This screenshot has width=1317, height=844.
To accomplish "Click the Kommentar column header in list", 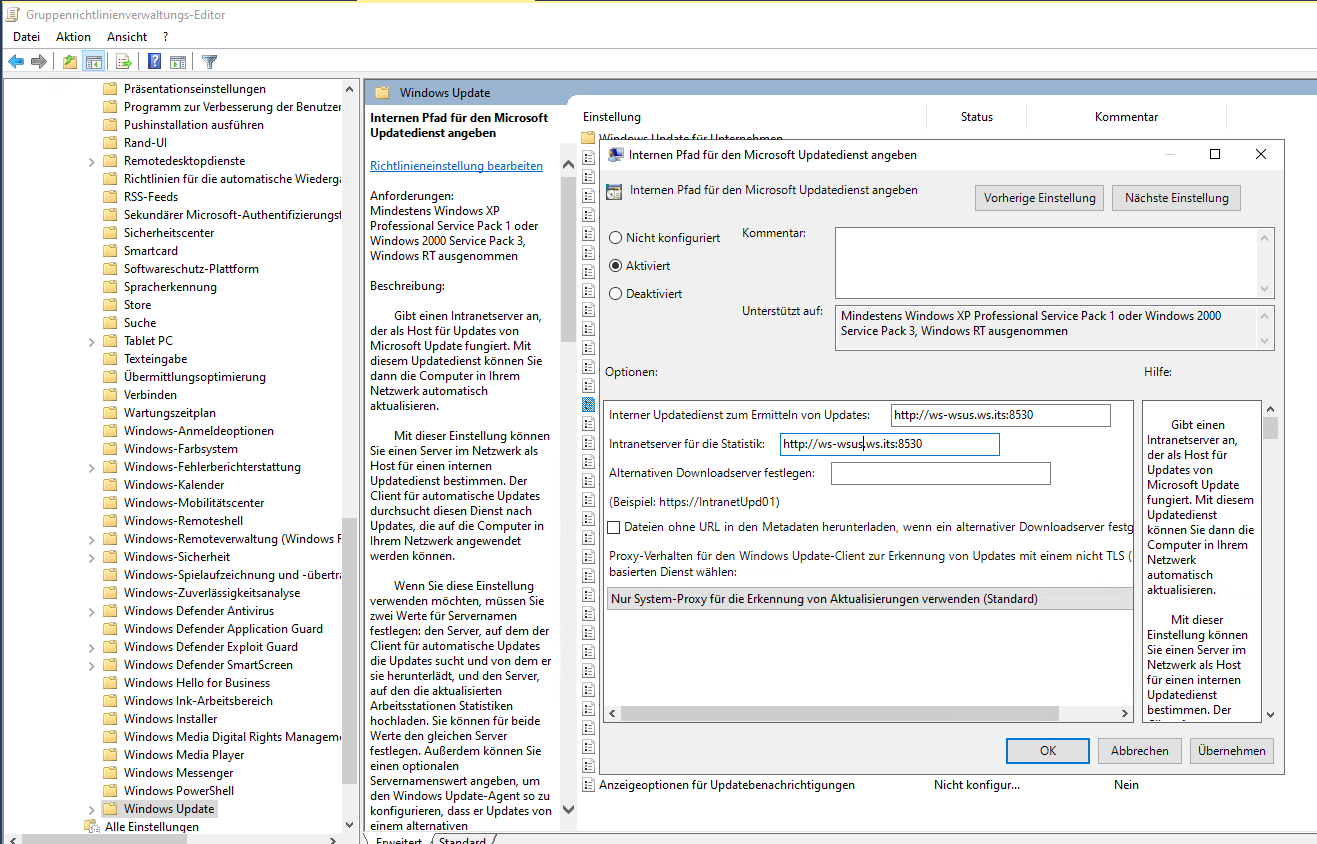I will click(x=1126, y=117).
